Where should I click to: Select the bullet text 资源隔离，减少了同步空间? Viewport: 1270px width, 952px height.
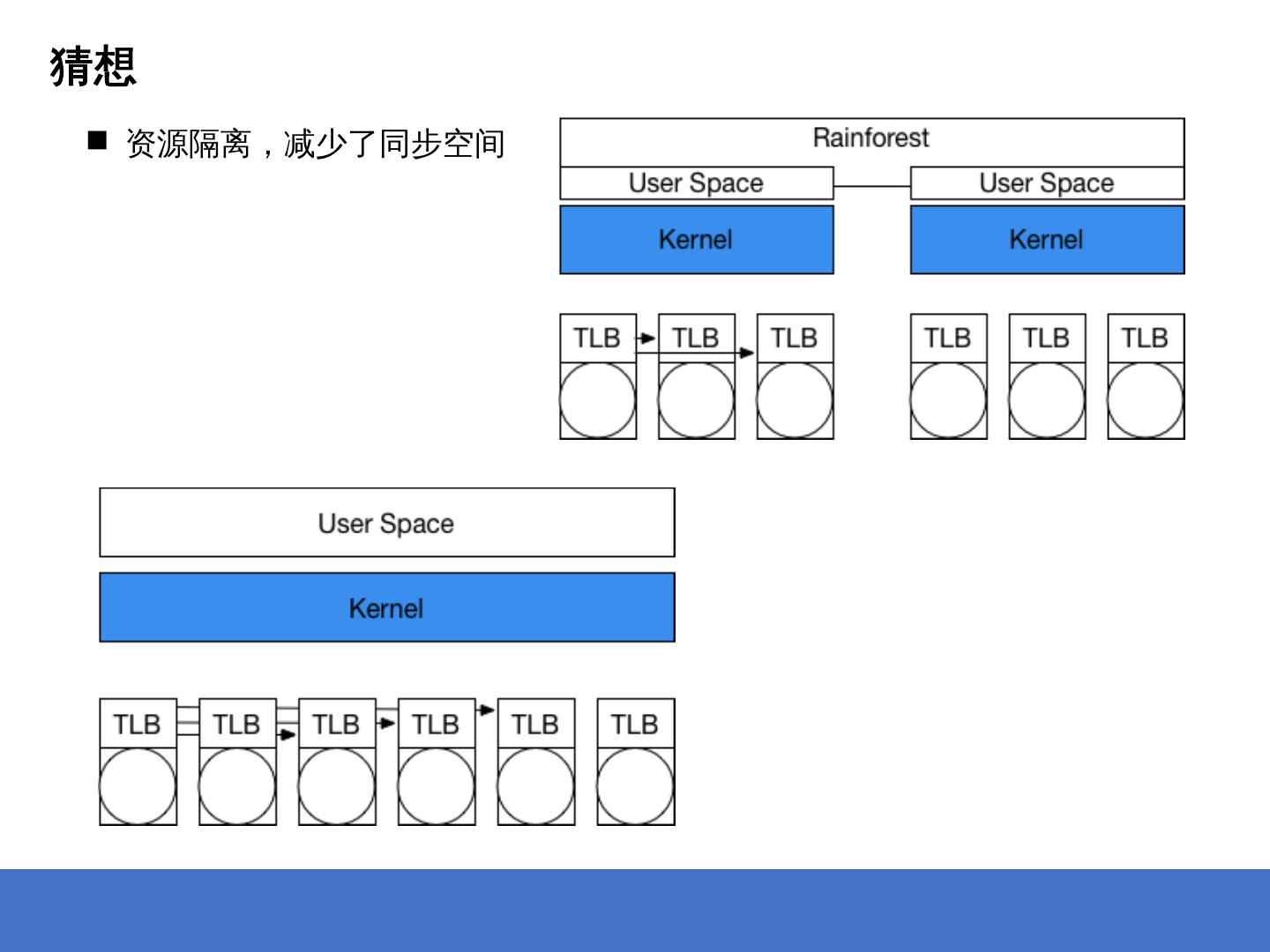[315, 144]
